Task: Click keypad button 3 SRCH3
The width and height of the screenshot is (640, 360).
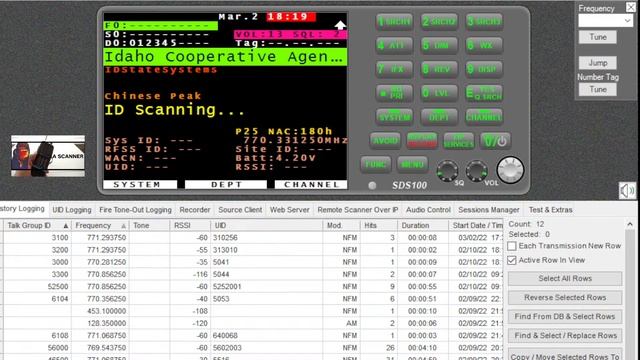Action: [484, 22]
